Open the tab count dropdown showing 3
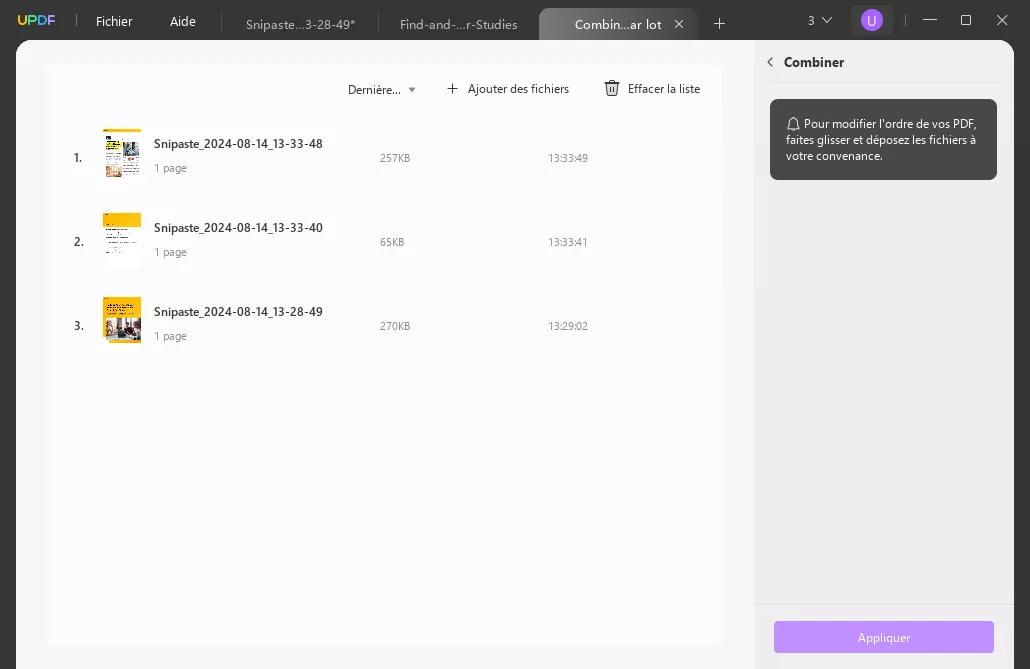 coord(820,19)
